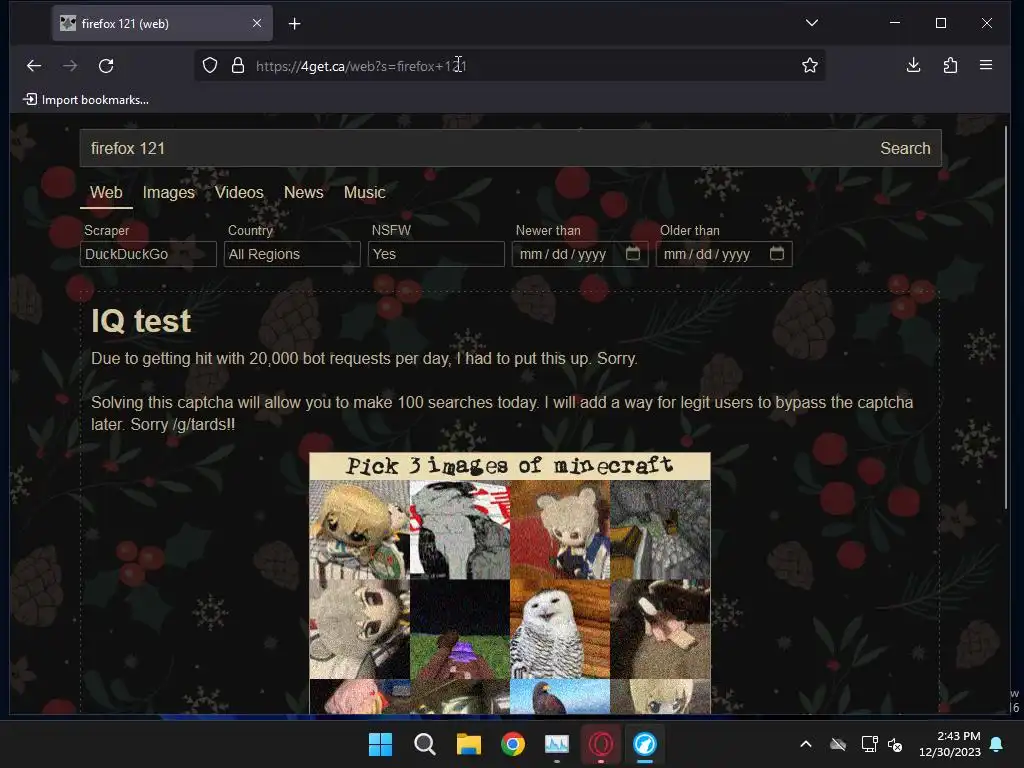Click the 4get.ca URL address bar
This screenshot has height=768, width=1024.
(x=509, y=65)
